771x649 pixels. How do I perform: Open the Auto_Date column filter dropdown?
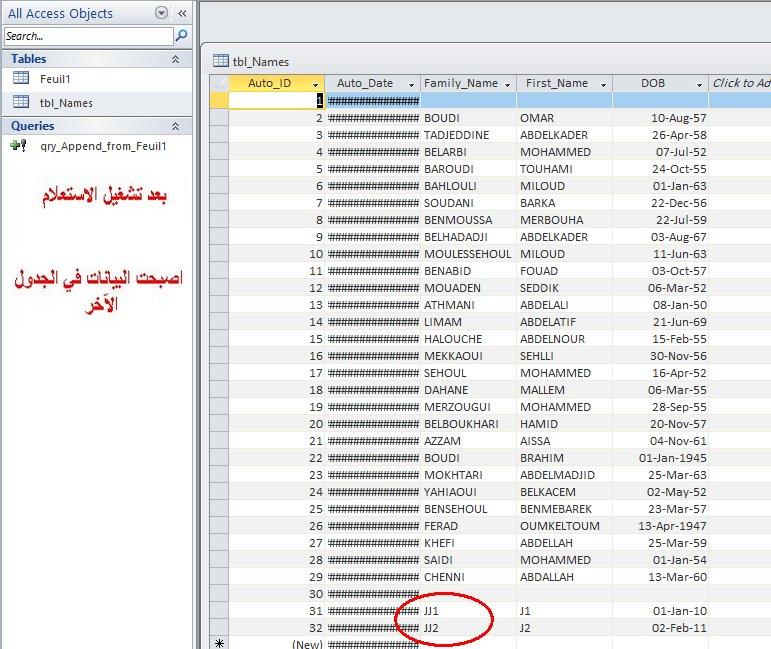[412, 85]
